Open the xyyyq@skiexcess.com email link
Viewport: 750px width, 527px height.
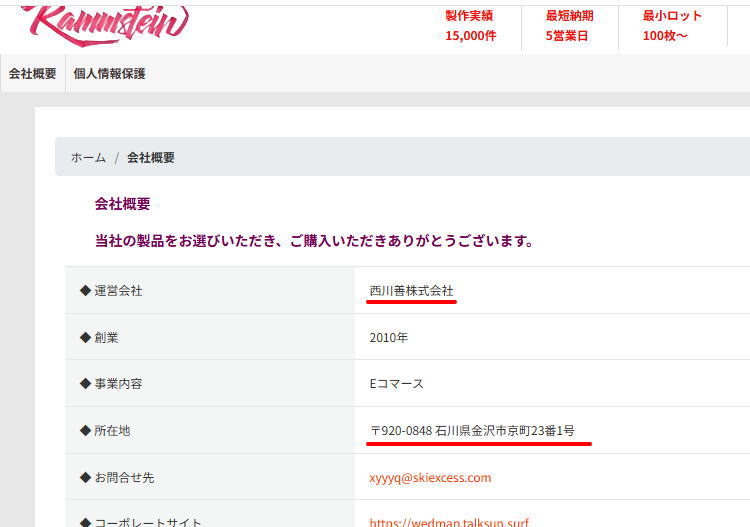coord(430,477)
